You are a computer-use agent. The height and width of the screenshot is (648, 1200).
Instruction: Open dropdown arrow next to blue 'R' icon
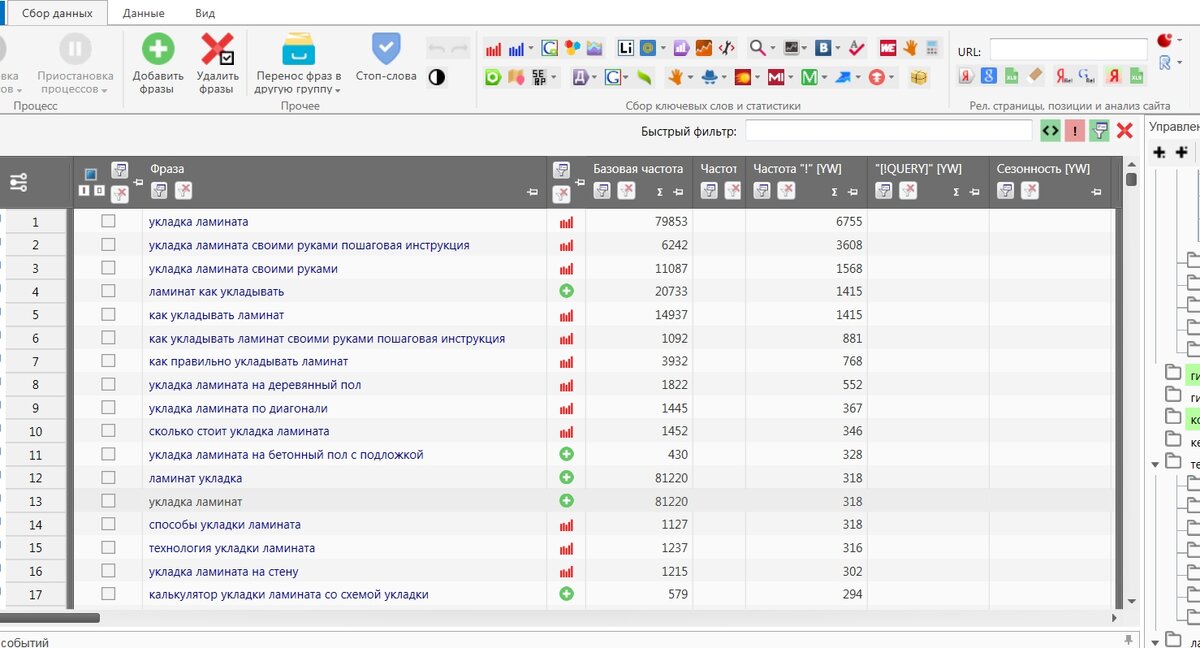(1179, 62)
